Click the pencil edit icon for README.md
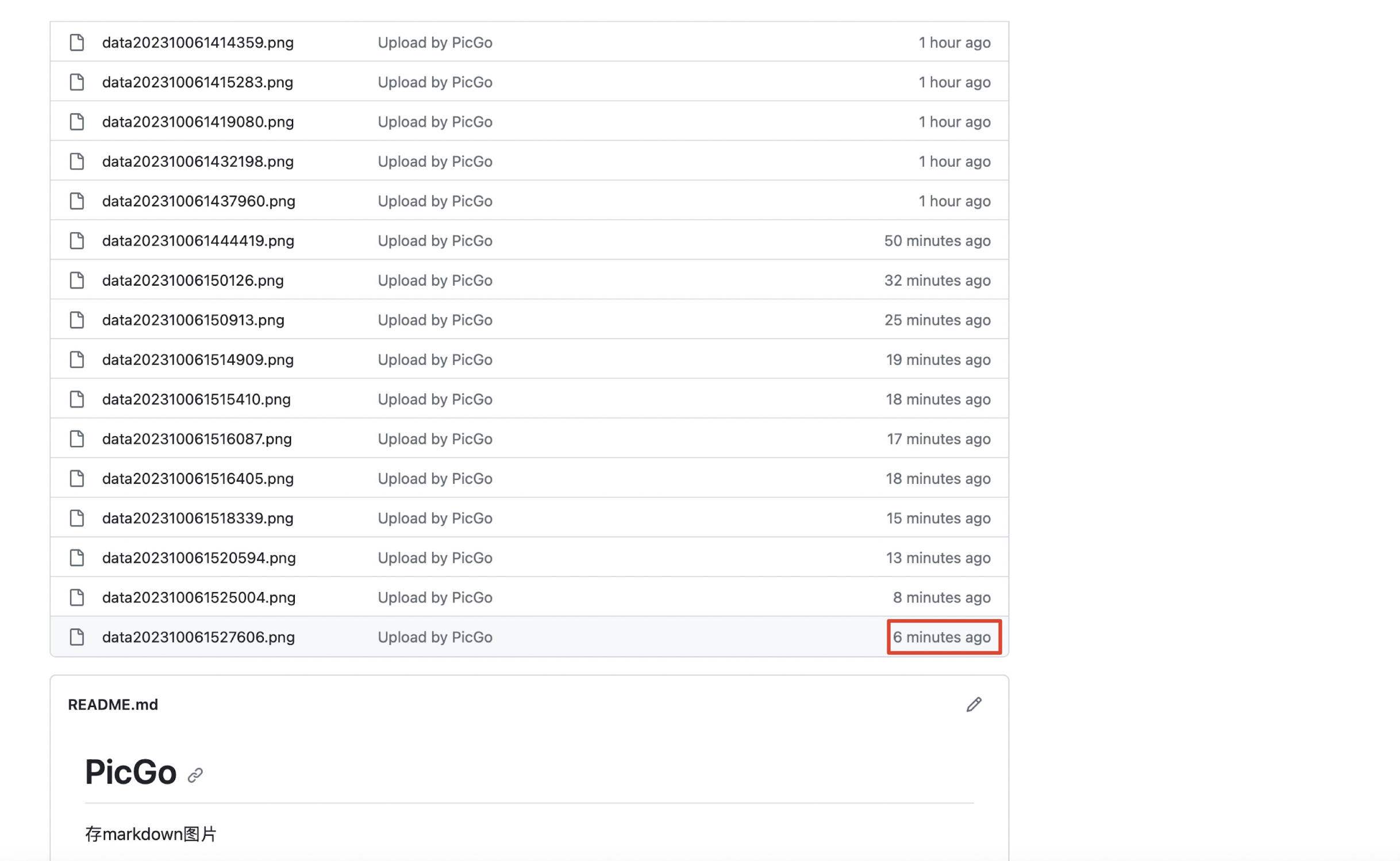This screenshot has height=861, width=1400. [974, 704]
